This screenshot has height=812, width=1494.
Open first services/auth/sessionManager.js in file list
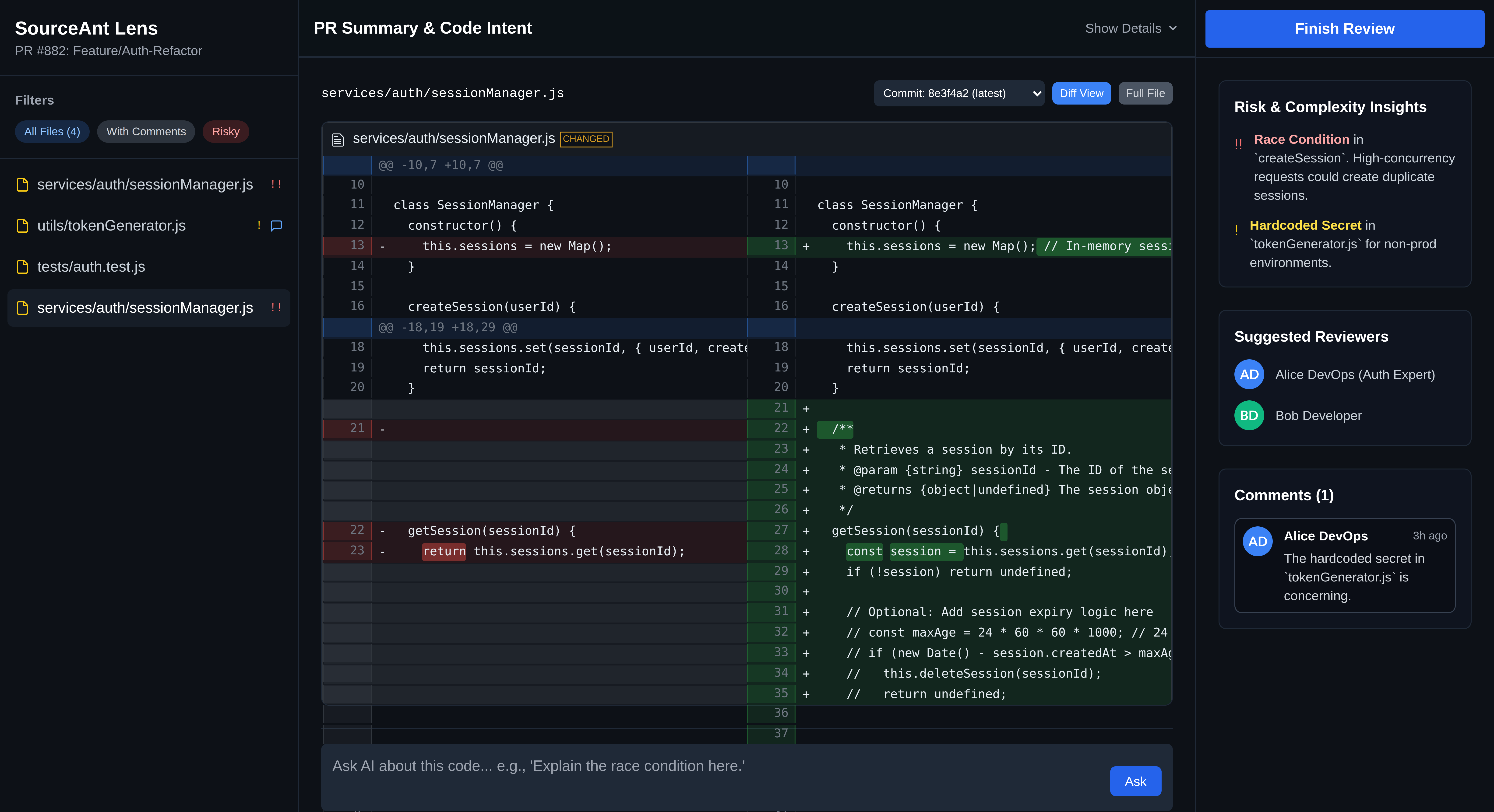(149, 184)
